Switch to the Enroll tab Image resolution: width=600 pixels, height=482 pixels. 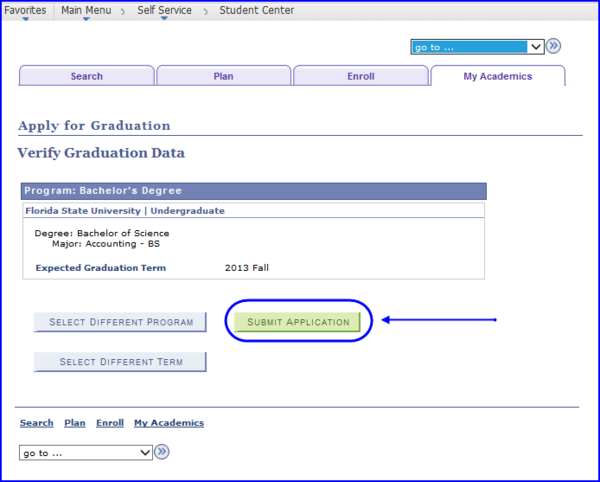tap(360, 76)
